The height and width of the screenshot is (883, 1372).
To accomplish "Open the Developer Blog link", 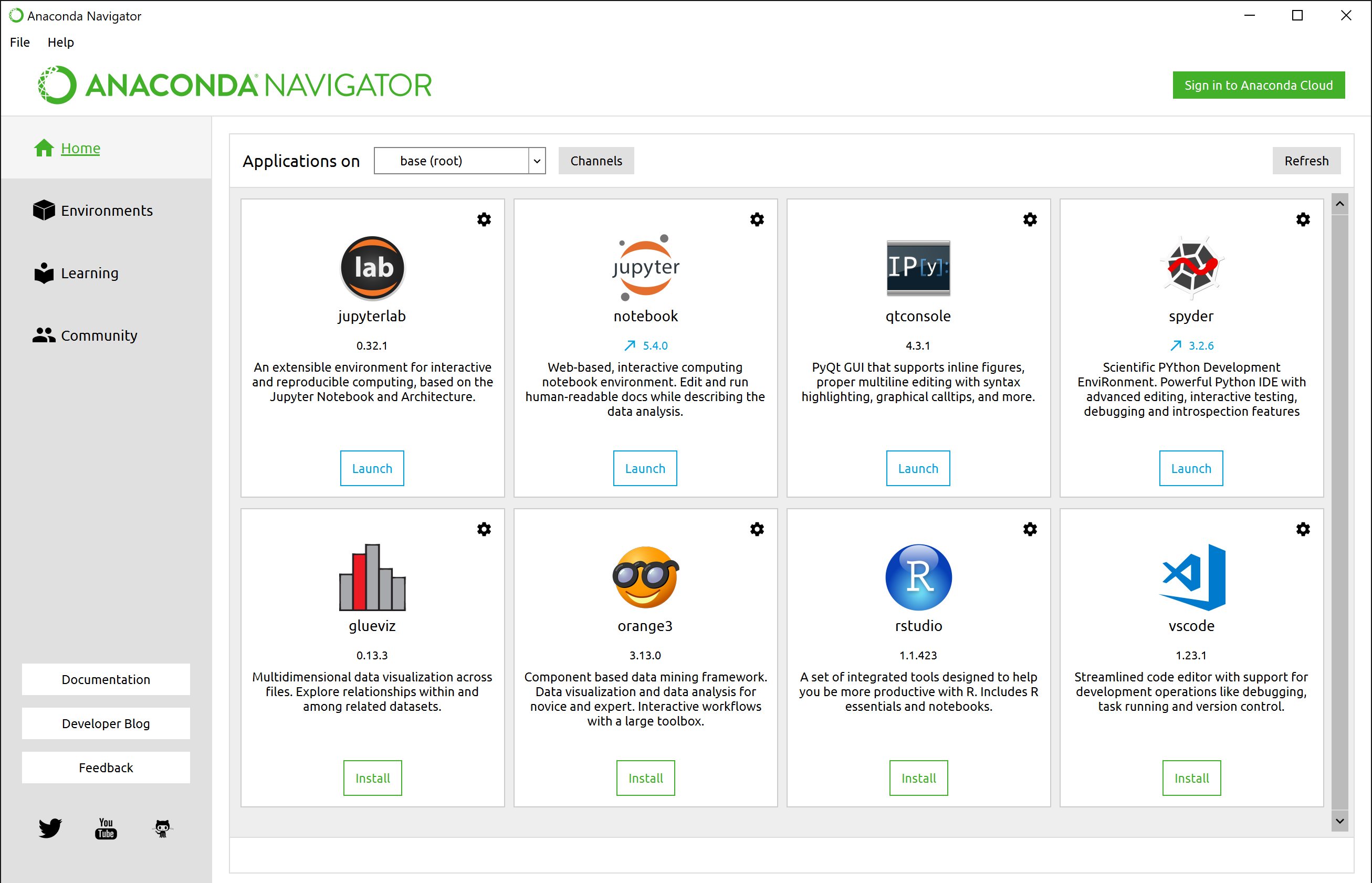I will 106,723.
